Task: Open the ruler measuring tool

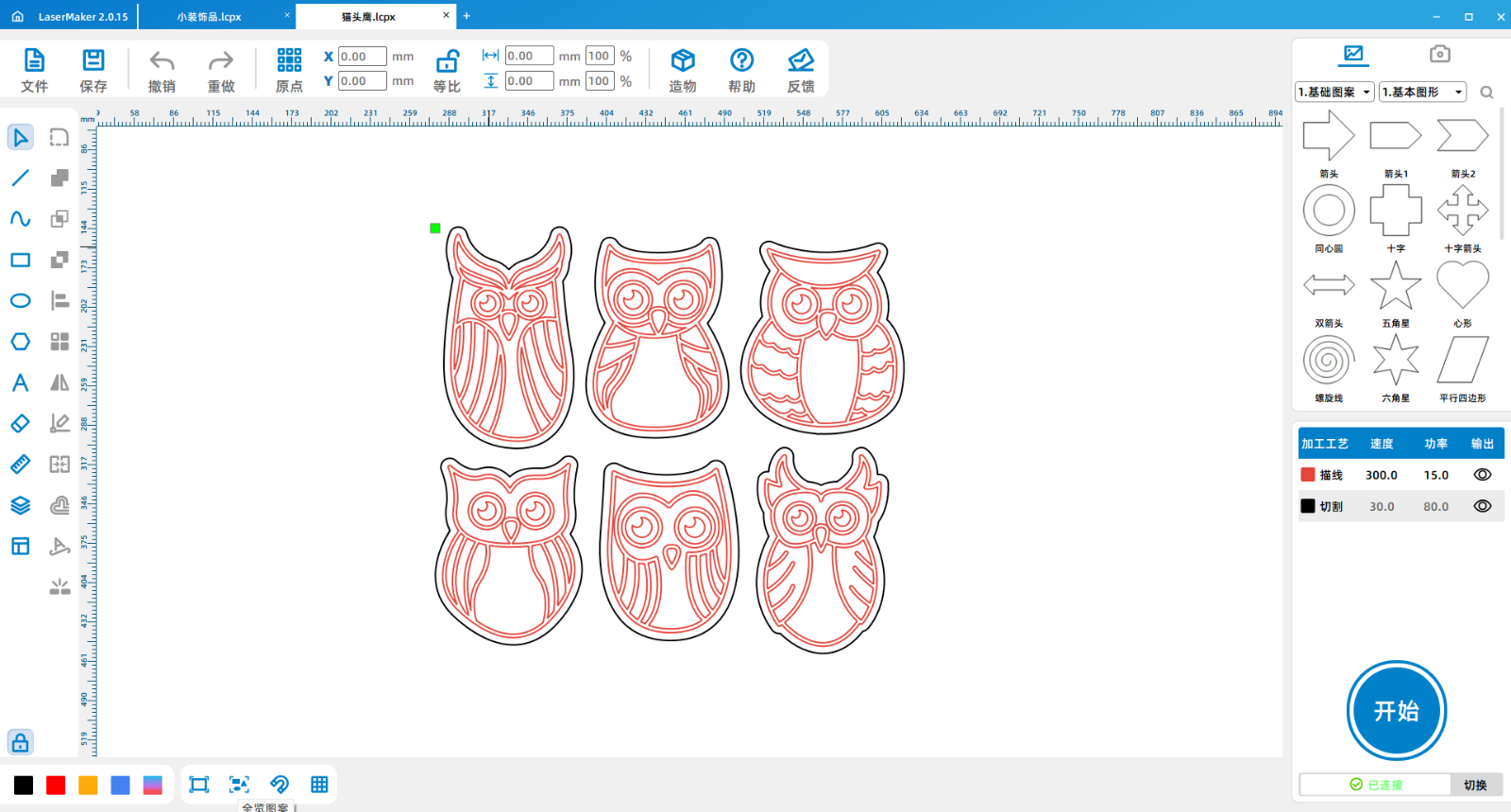Action: [20, 465]
